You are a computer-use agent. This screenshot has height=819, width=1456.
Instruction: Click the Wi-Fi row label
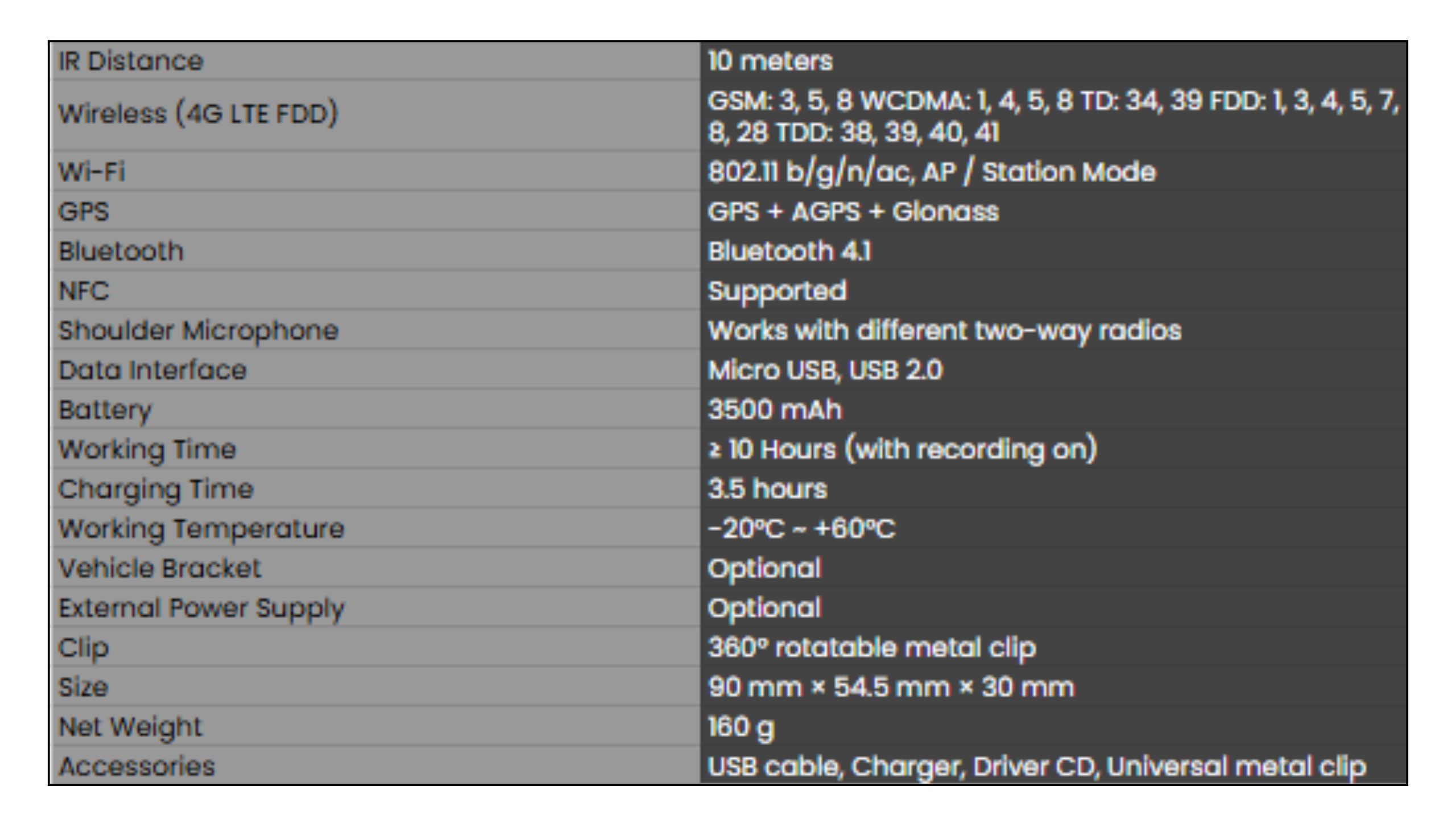click(92, 172)
